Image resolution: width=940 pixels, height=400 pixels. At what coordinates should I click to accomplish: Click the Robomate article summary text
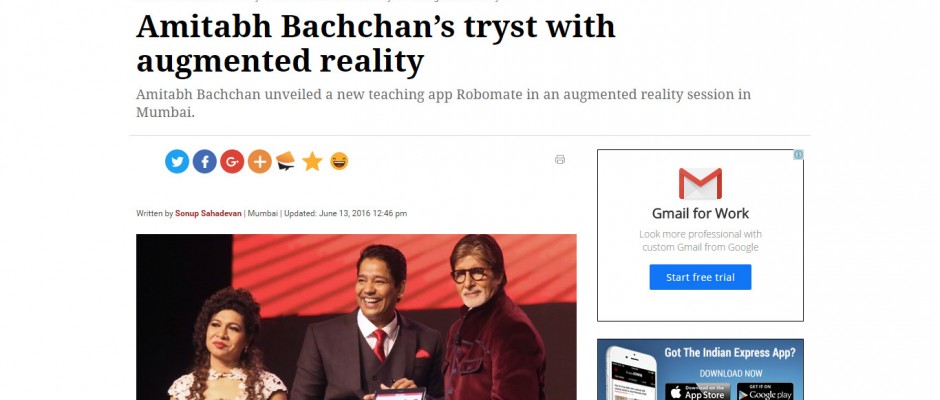[443, 103]
